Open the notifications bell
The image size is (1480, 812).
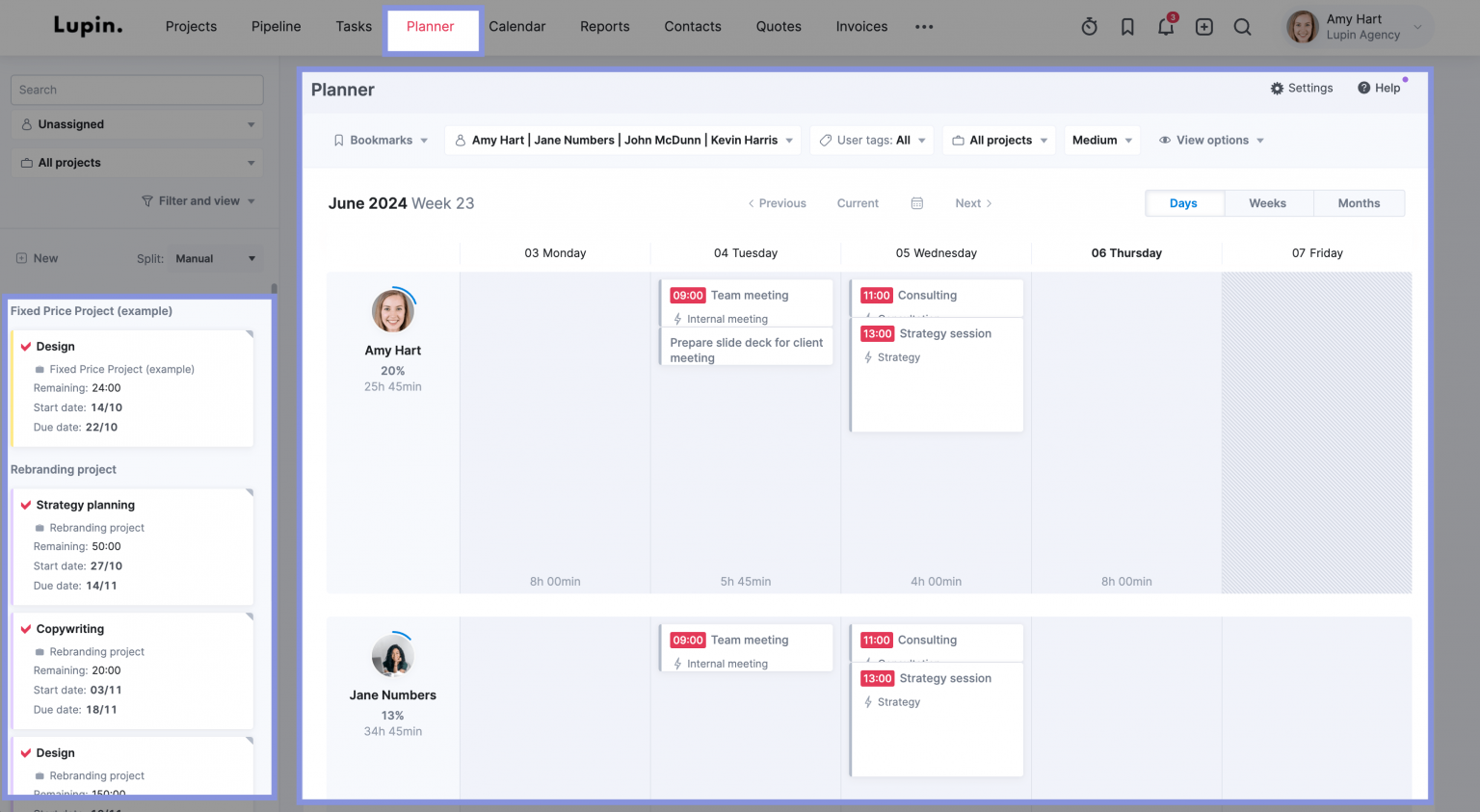(1166, 27)
